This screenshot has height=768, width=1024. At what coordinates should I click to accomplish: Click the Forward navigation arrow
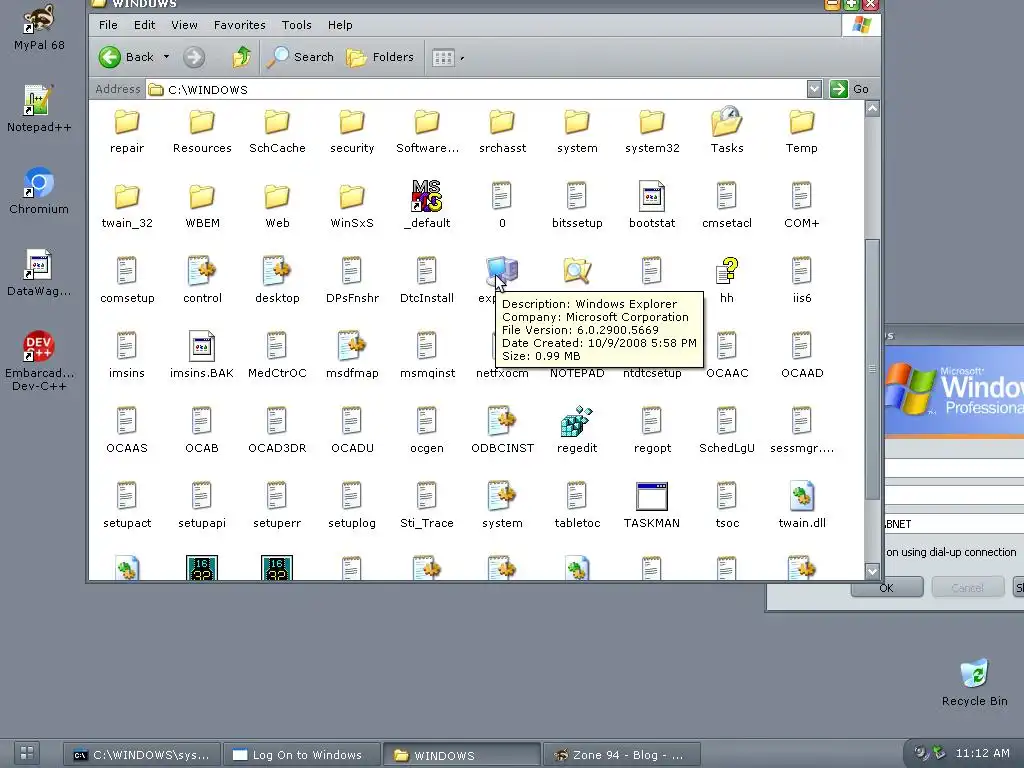193,57
